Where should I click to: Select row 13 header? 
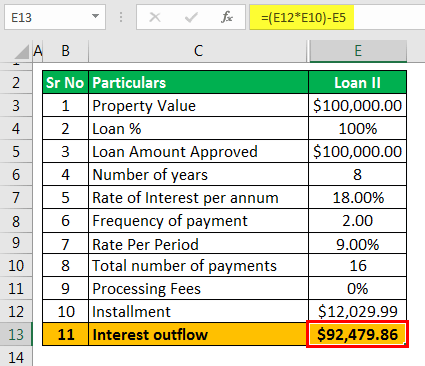[16, 334]
